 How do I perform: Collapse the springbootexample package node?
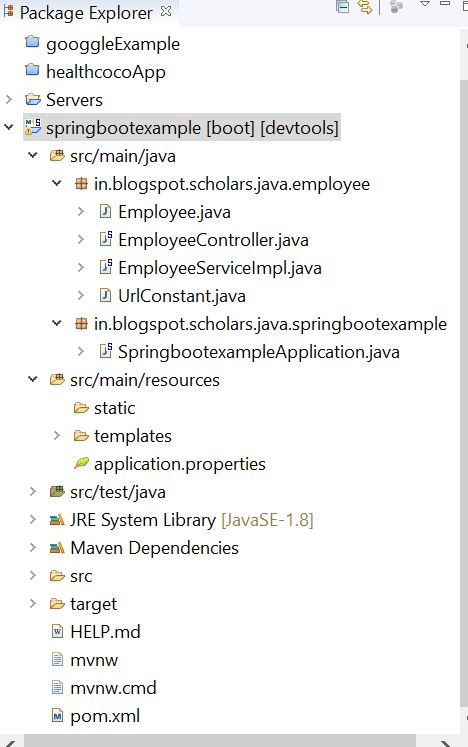[x=56, y=323]
